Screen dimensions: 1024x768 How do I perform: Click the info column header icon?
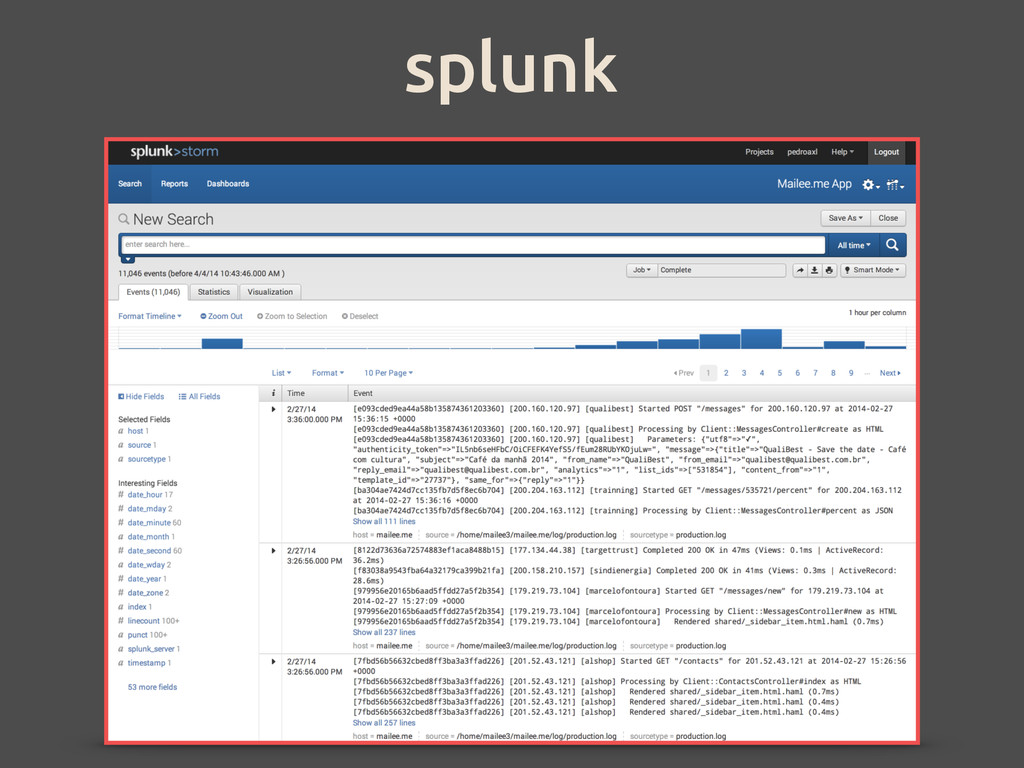(273, 393)
